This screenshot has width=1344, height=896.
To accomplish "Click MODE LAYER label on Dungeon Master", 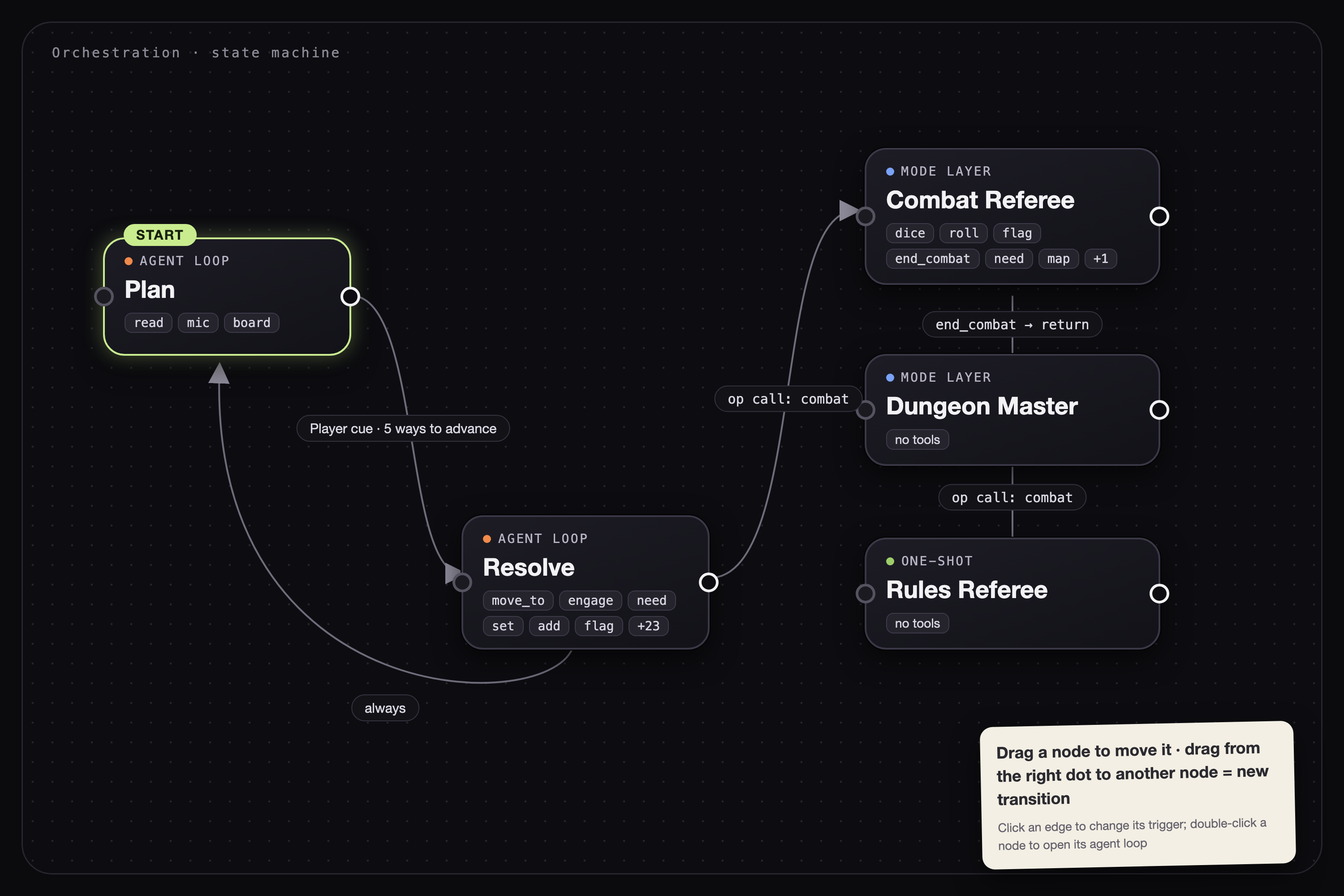I will [946, 378].
